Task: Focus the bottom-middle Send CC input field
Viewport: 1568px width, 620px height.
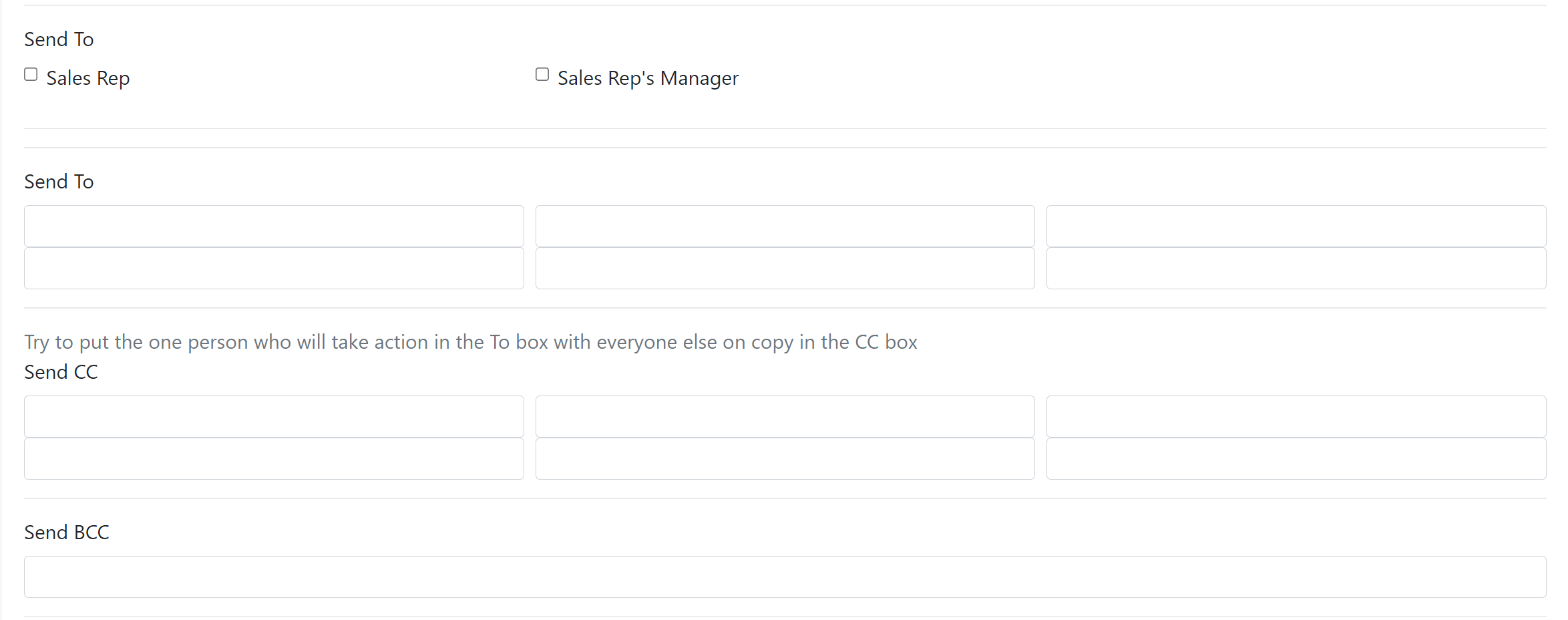Action: tap(785, 458)
